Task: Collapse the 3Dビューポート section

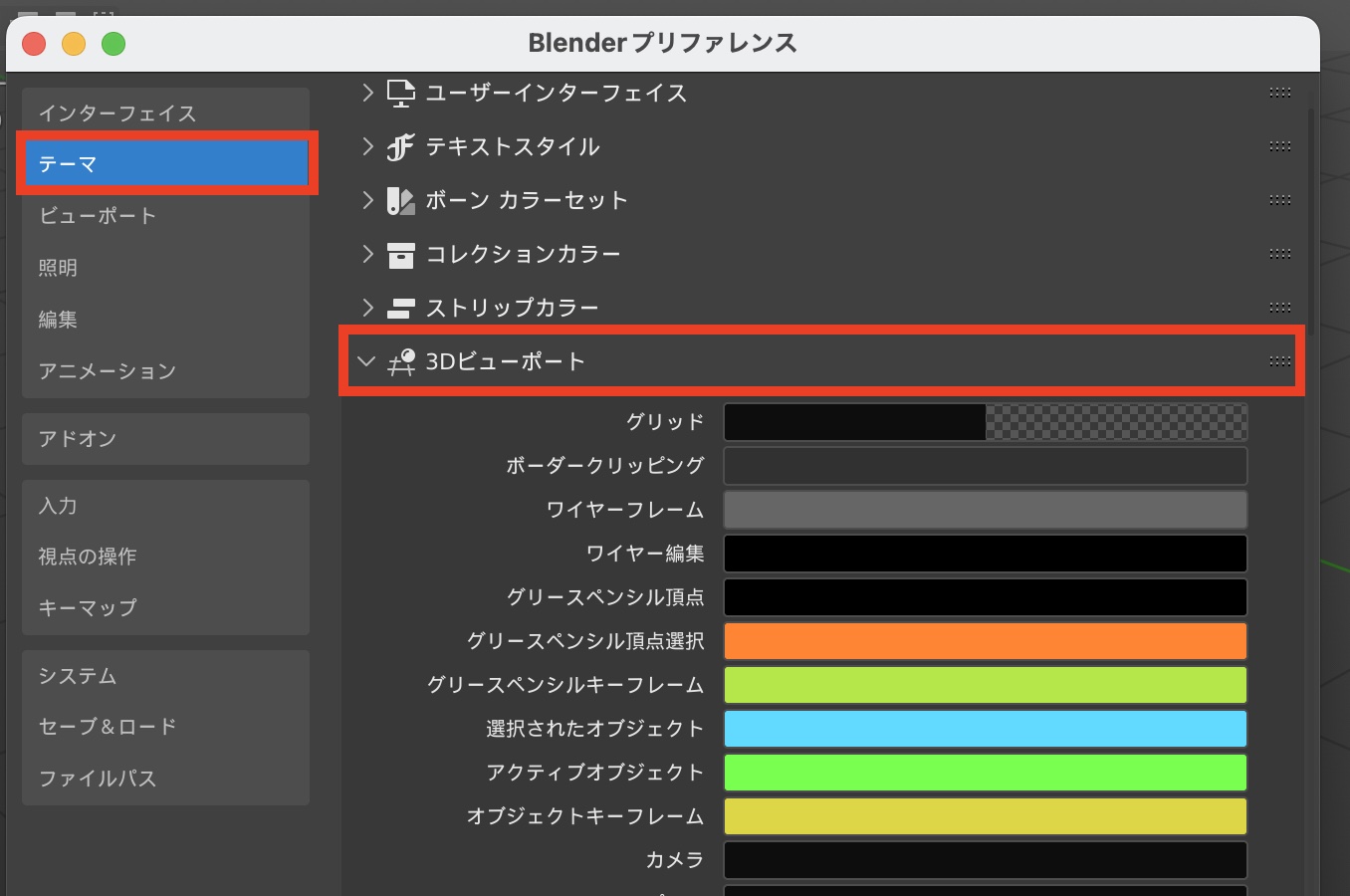Action: (366, 361)
